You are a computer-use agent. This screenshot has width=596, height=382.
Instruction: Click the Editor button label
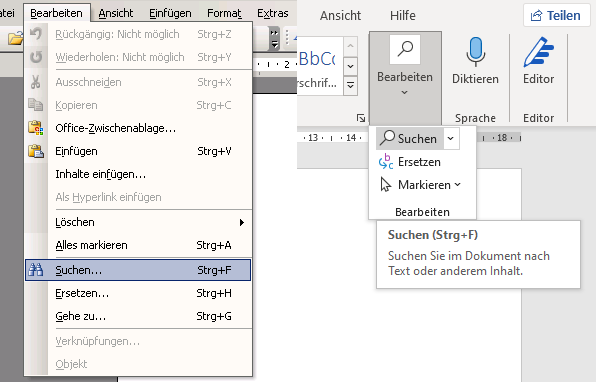click(539, 79)
